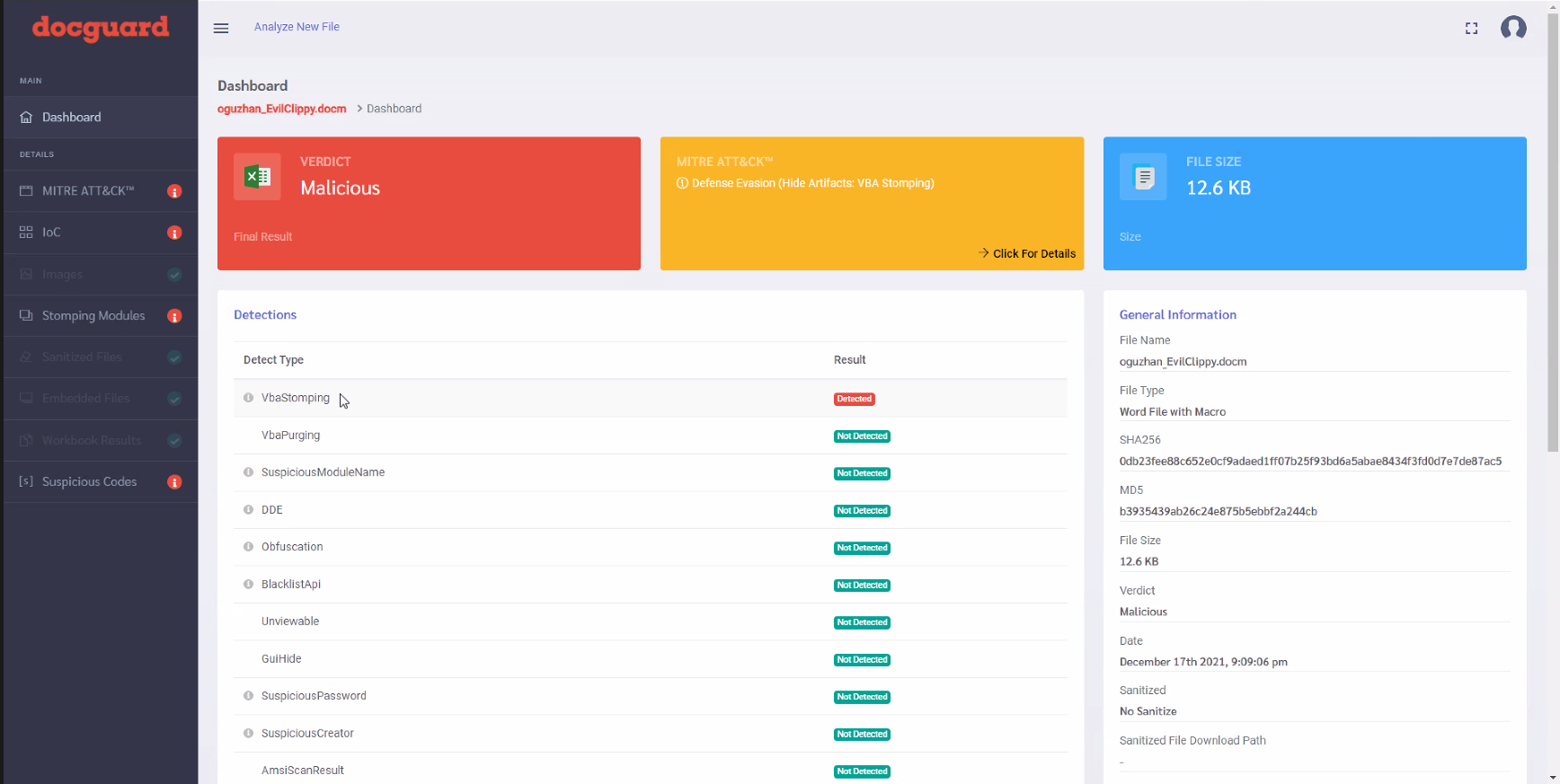Click the docguard logo
Image resolution: width=1560 pixels, height=784 pixels.
tap(101, 28)
